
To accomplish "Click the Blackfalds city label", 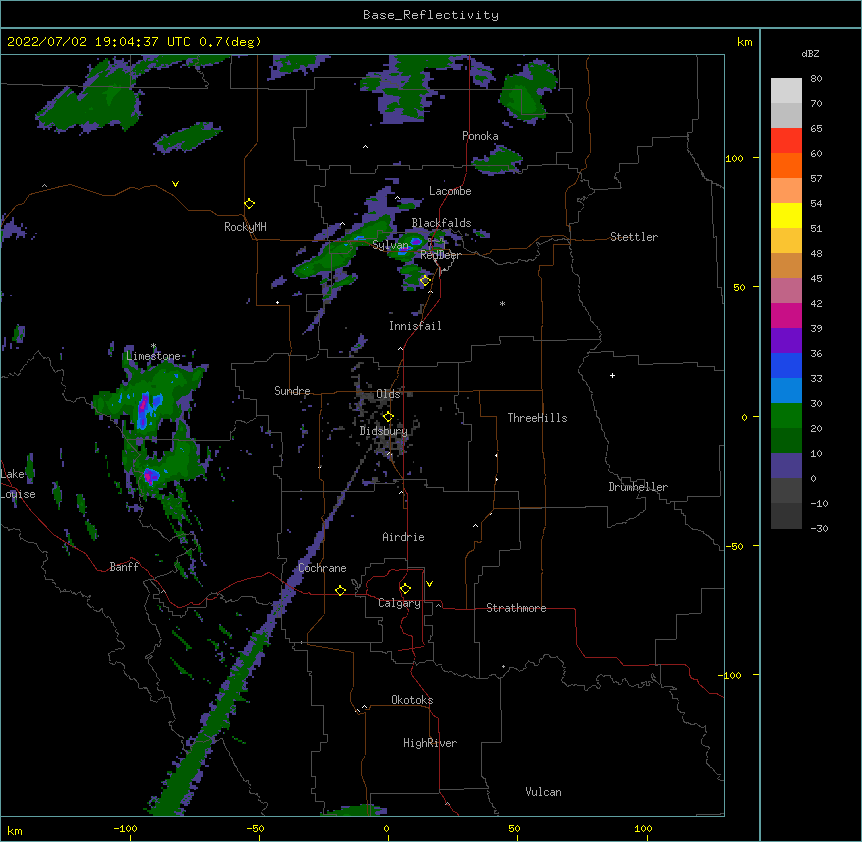I will coord(441,223).
